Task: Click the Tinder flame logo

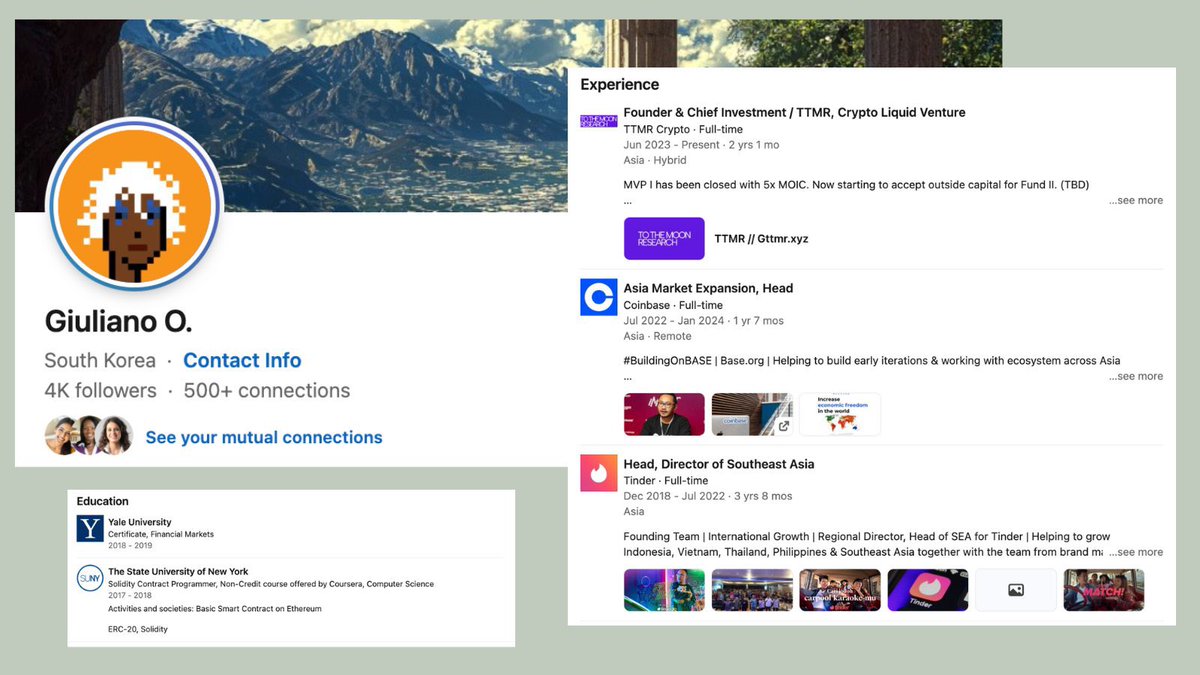Action: (598, 473)
